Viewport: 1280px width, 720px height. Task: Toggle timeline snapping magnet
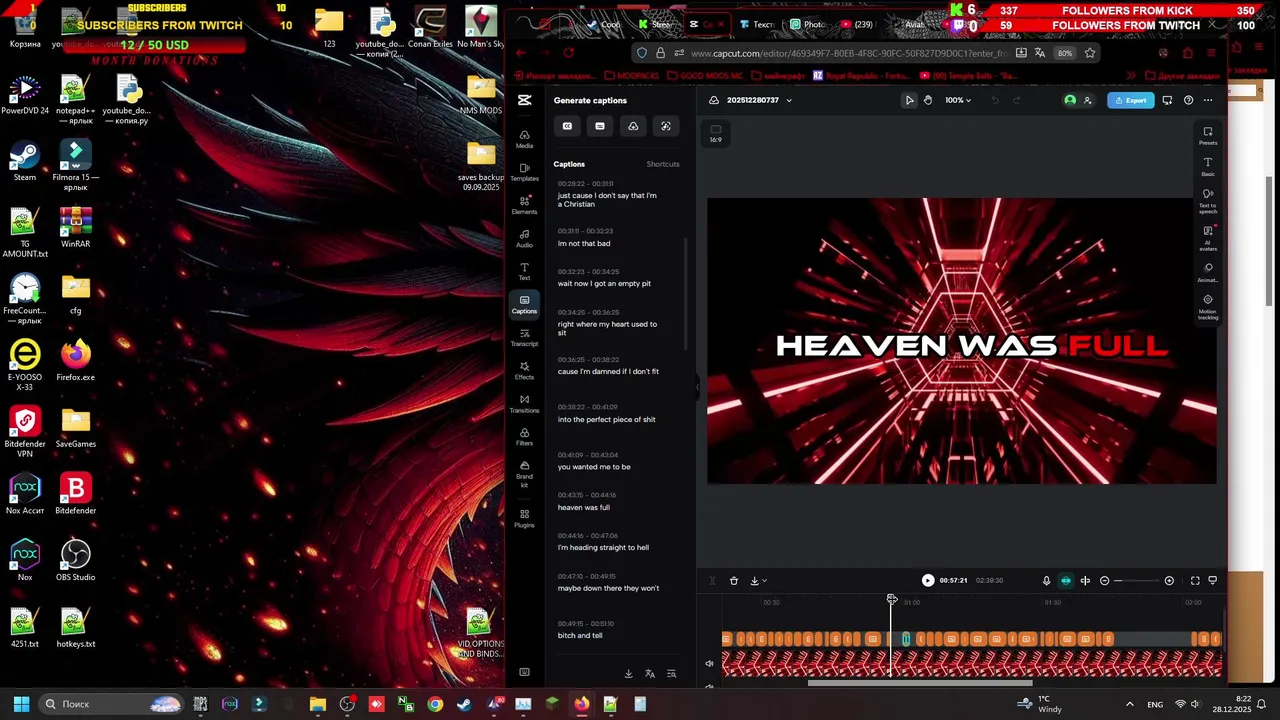click(x=1066, y=580)
